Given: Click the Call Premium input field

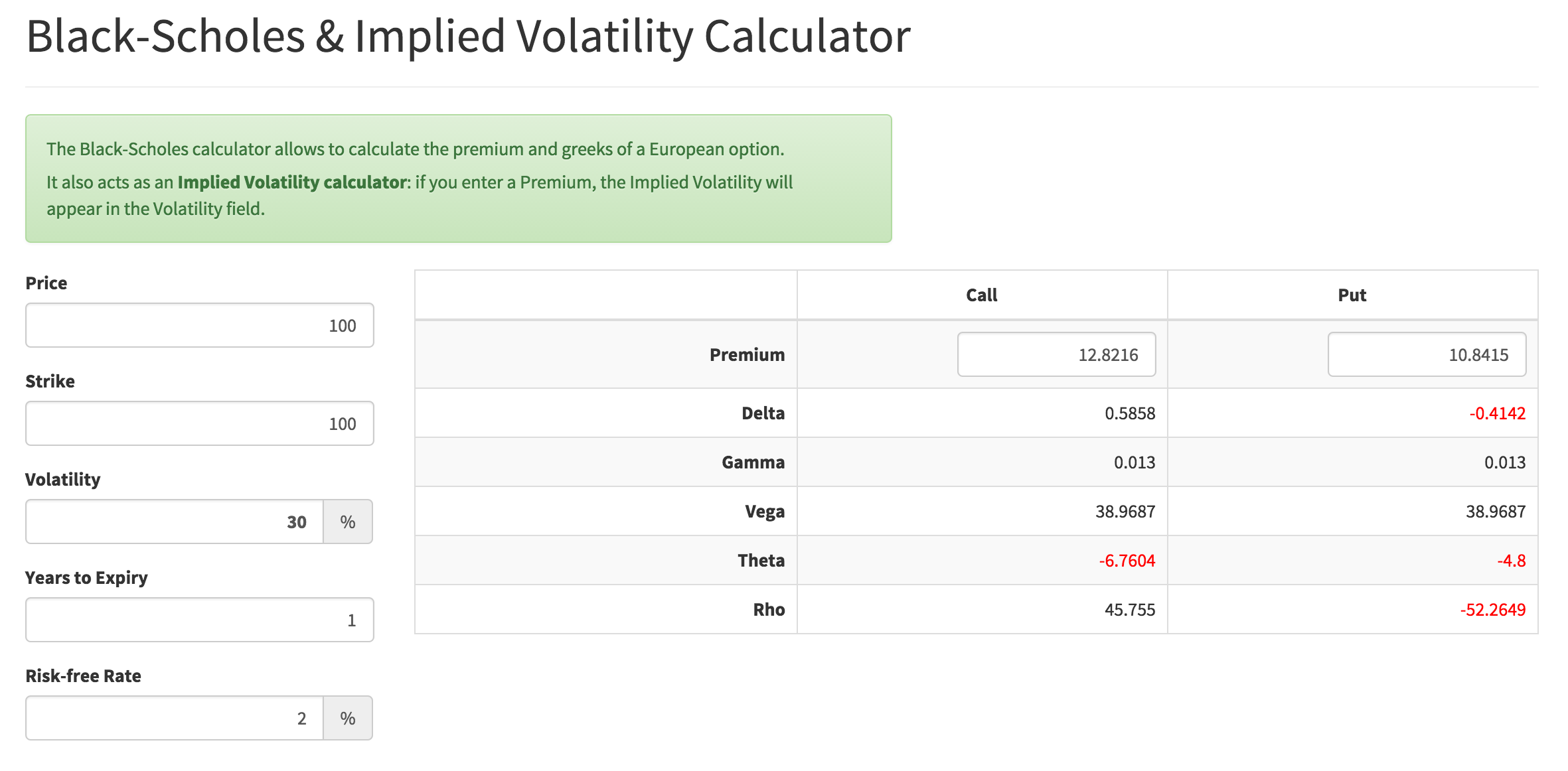Looking at the screenshot, I should [x=1056, y=354].
